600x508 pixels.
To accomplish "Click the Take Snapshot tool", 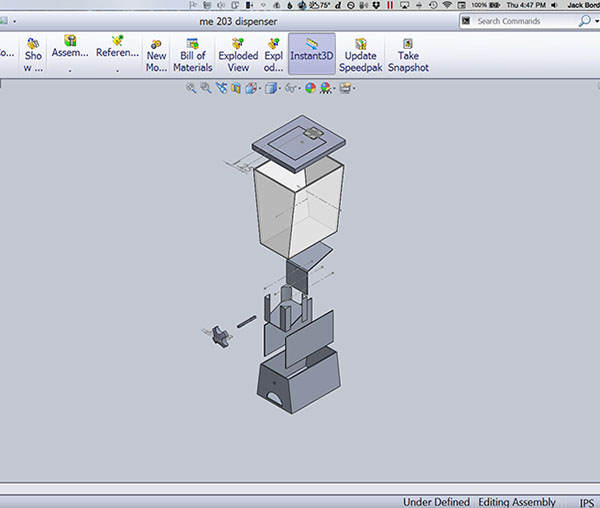I will click(x=408, y=55).
